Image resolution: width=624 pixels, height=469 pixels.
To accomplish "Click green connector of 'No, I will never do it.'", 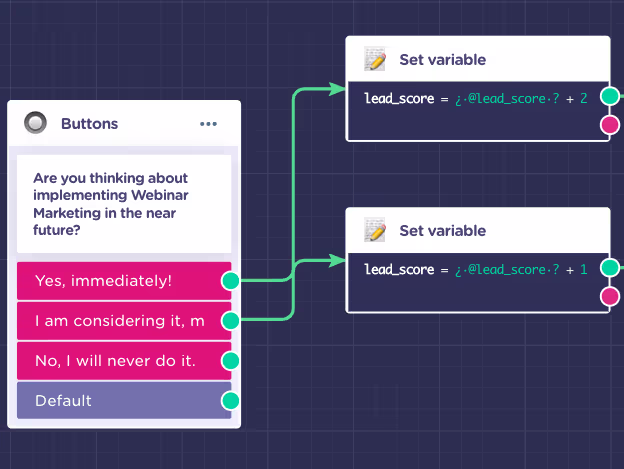I will 230,361.
